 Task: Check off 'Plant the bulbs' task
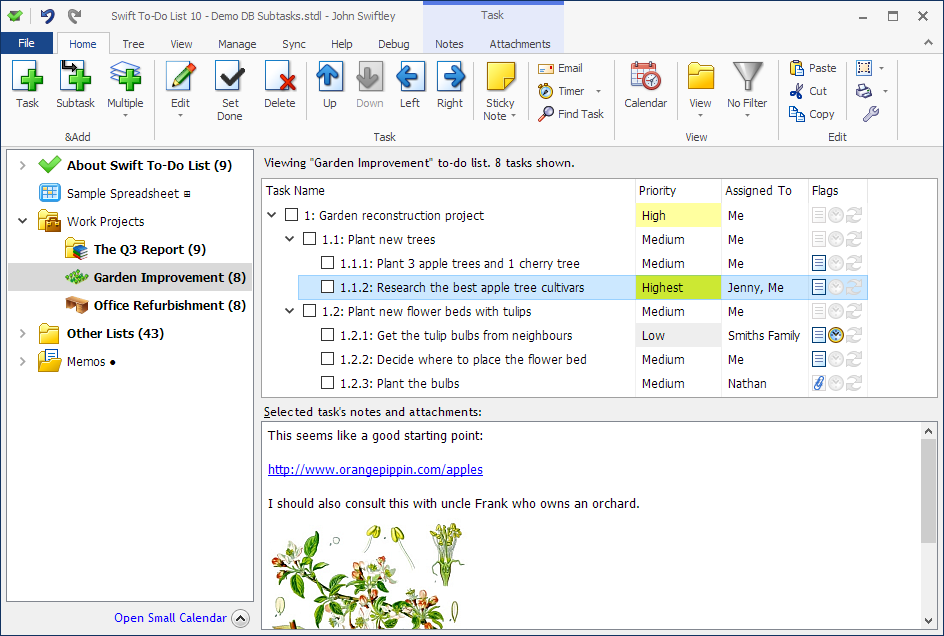[328, 383]
